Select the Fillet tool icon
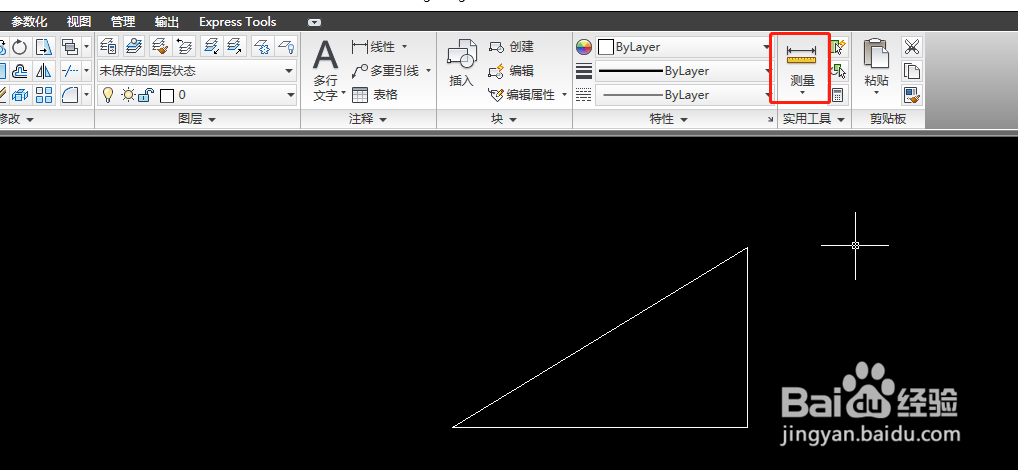The width and height of the screenshot is (1018, 470). coord(69,95)
